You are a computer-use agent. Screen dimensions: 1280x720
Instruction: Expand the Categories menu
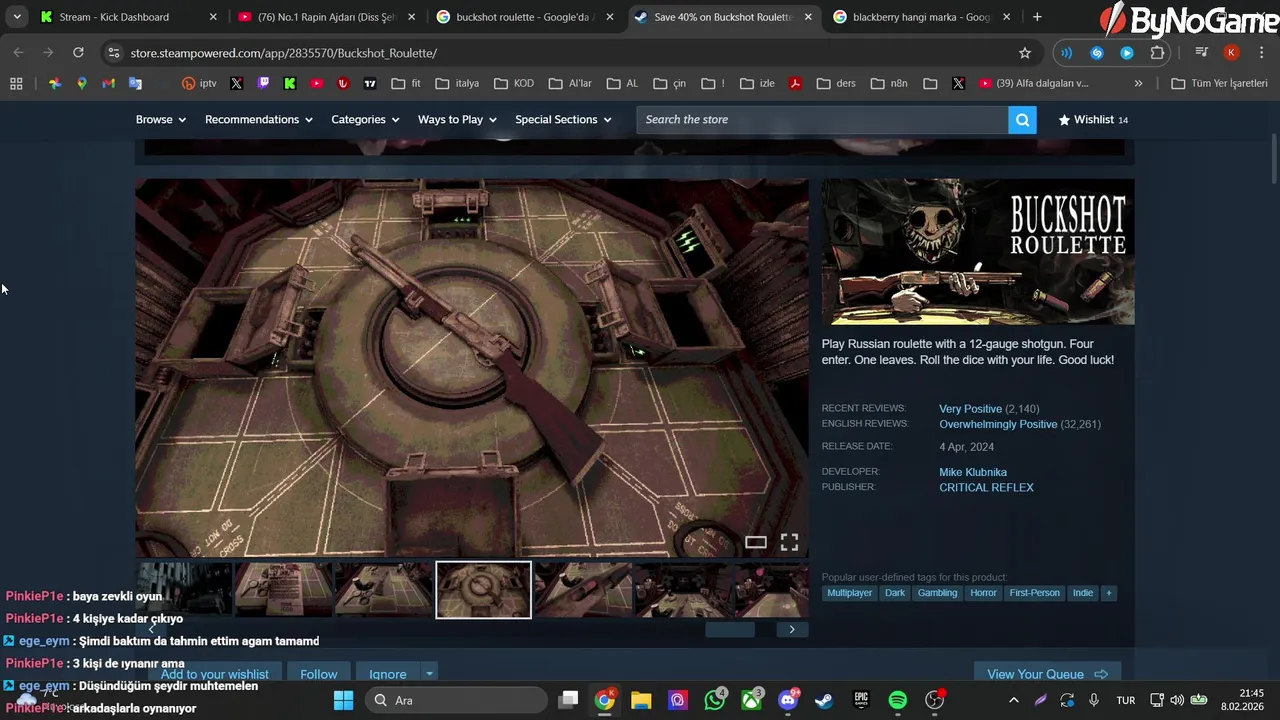click(365, 120)
